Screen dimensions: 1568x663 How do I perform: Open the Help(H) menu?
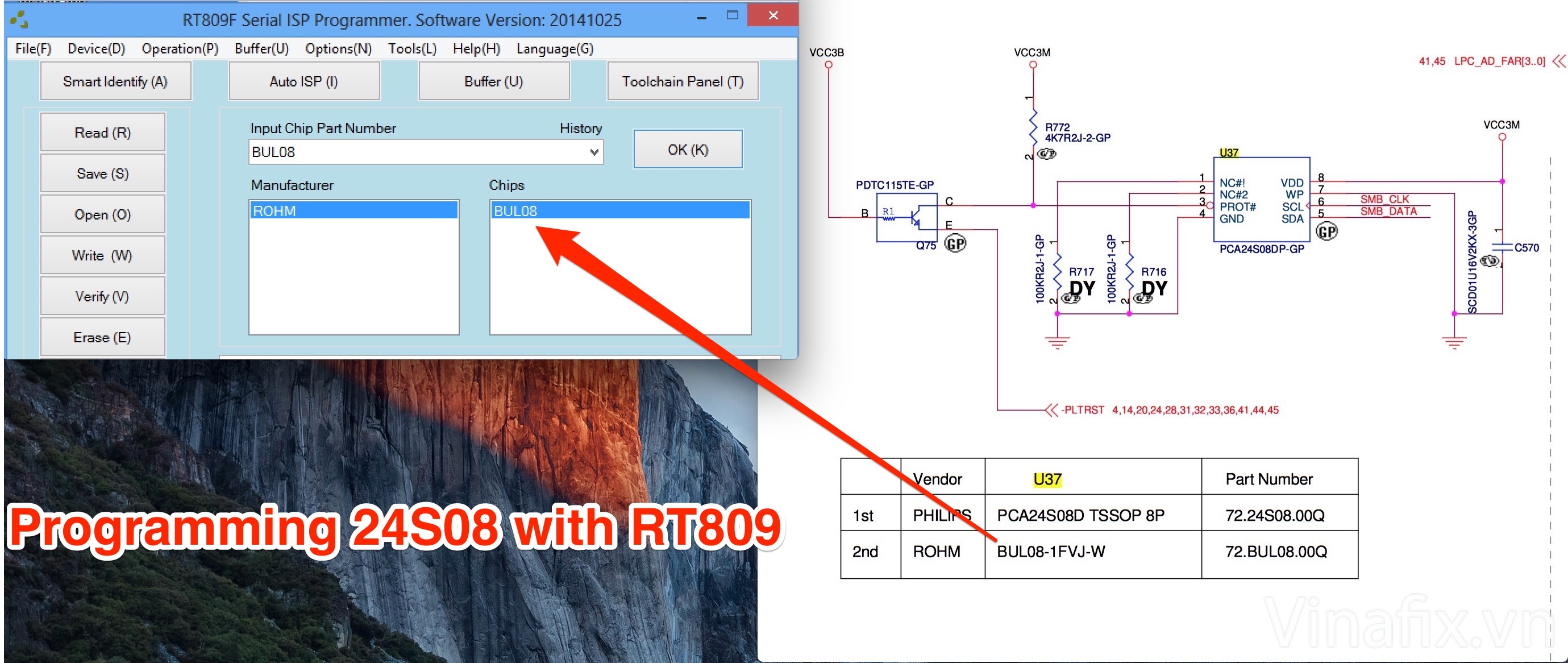click(x=476, y=49)
